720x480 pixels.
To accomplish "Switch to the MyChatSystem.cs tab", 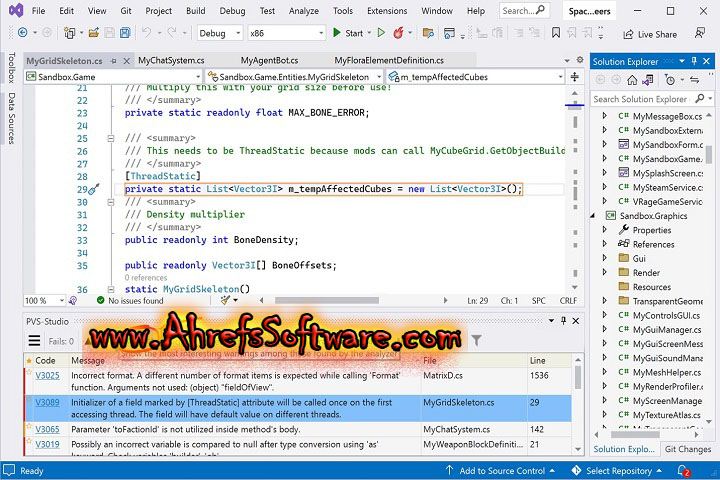I will (x=171, y=60).
